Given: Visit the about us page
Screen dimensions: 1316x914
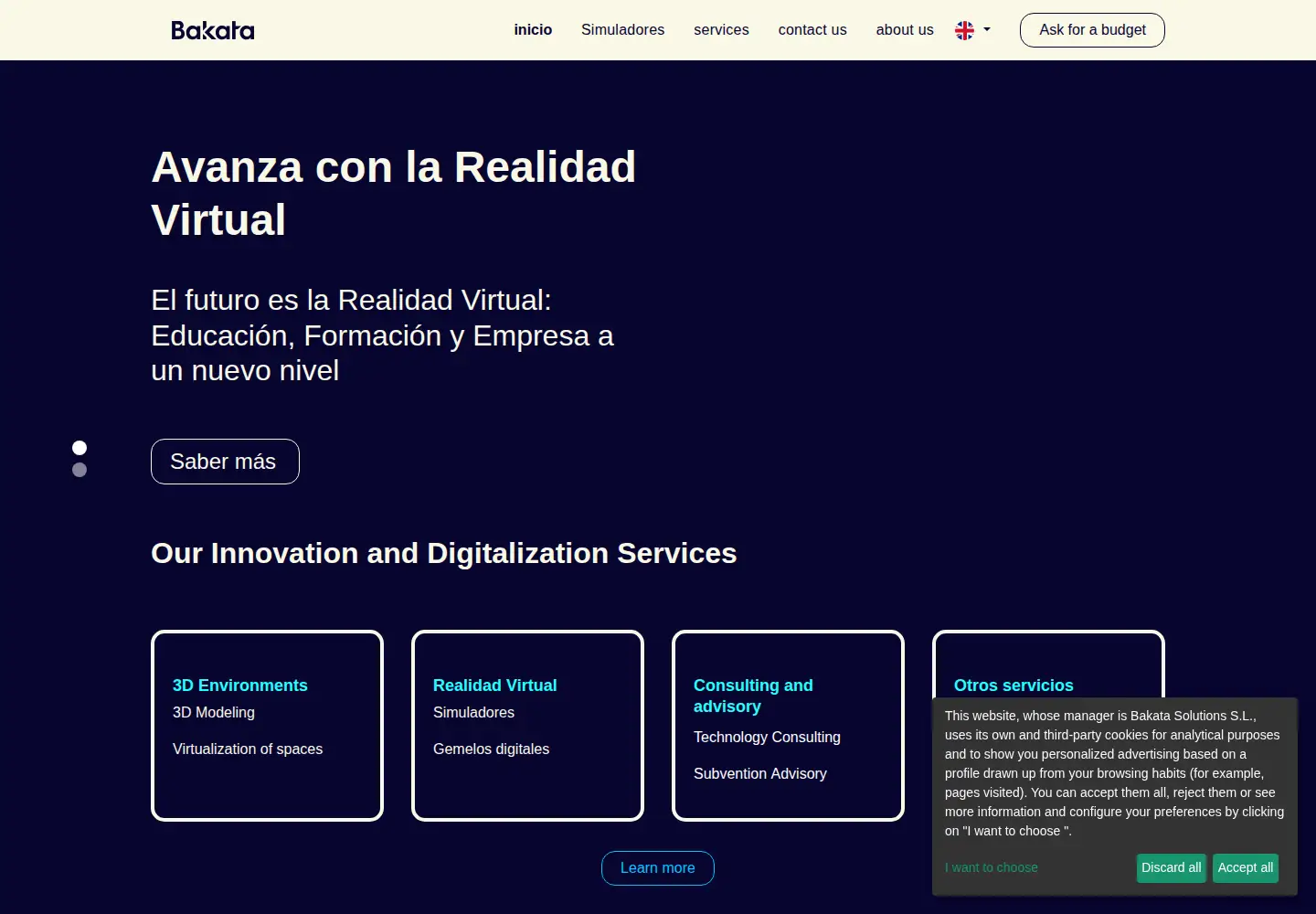Looking at the screenshot, I should 905,30.
